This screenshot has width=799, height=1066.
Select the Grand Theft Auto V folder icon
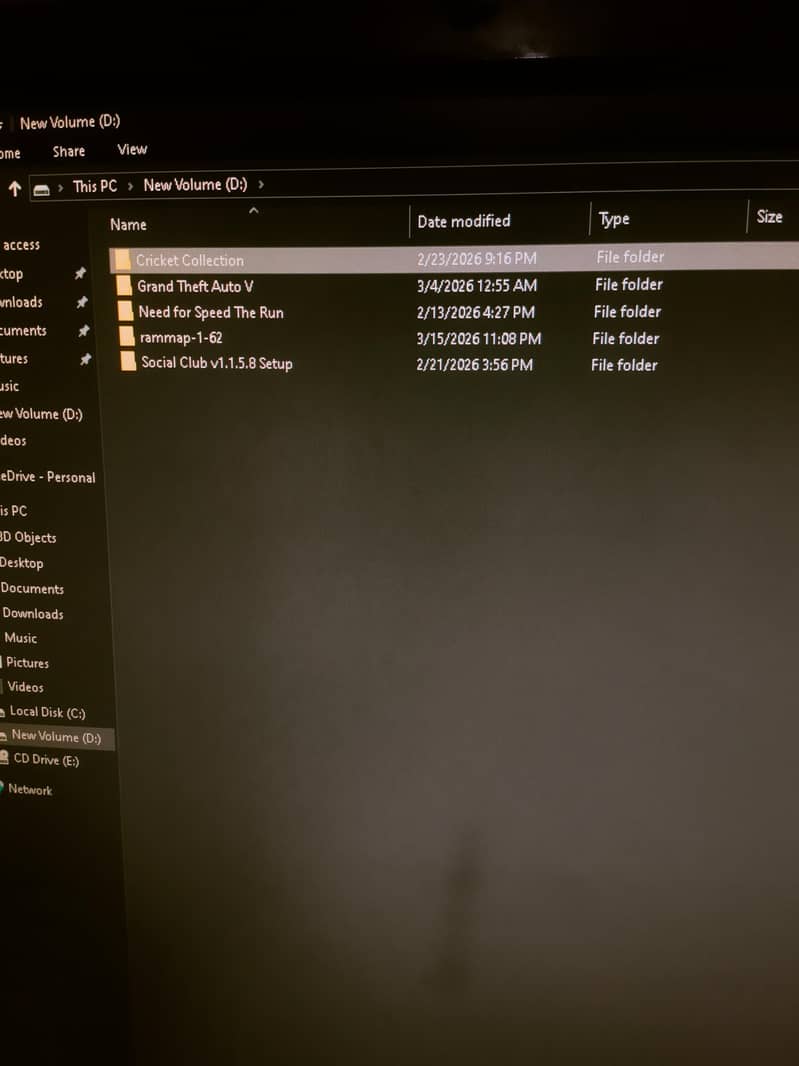(x=124, y=286)
